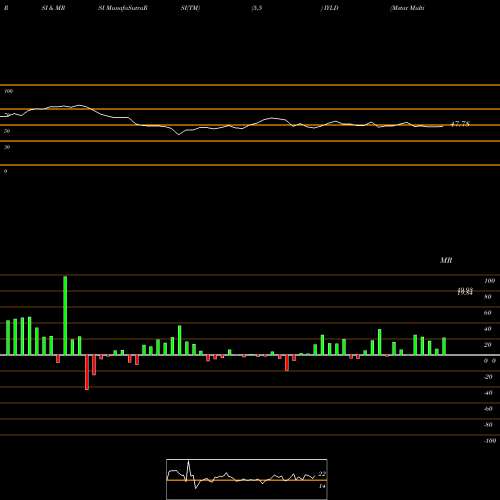Click the 100 label on RSI axis
The image size is (500, 500).
(9, 91)
